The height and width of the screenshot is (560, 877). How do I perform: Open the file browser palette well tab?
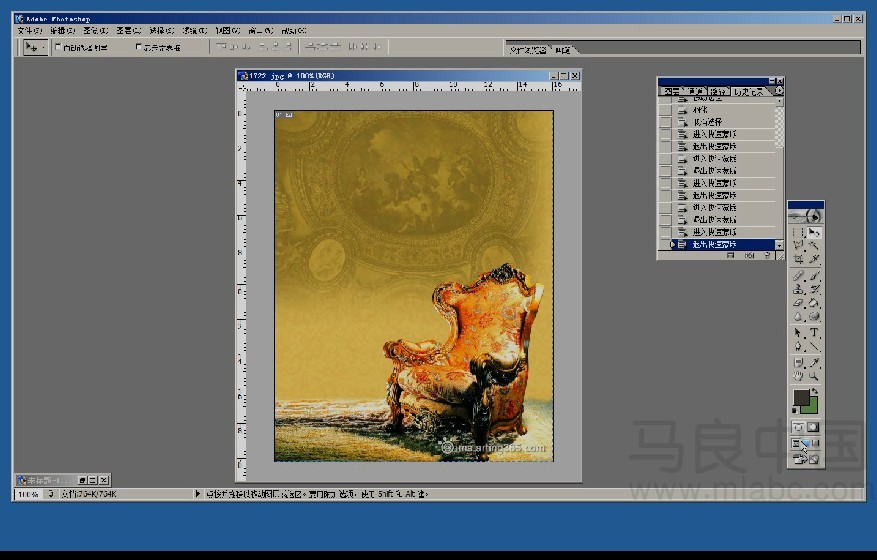528,50
